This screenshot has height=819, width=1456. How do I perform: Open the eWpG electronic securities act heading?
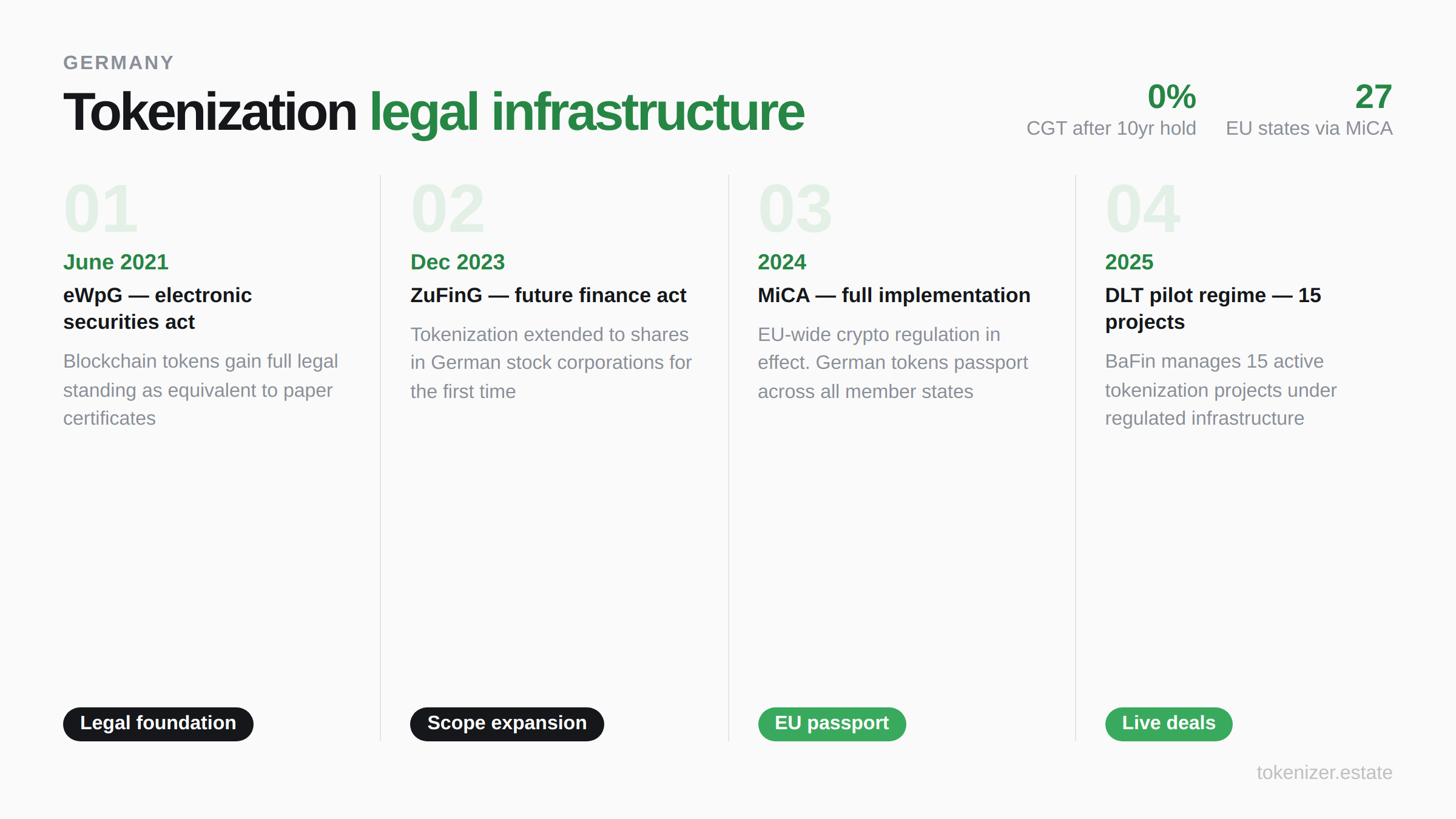coord(158,308)
